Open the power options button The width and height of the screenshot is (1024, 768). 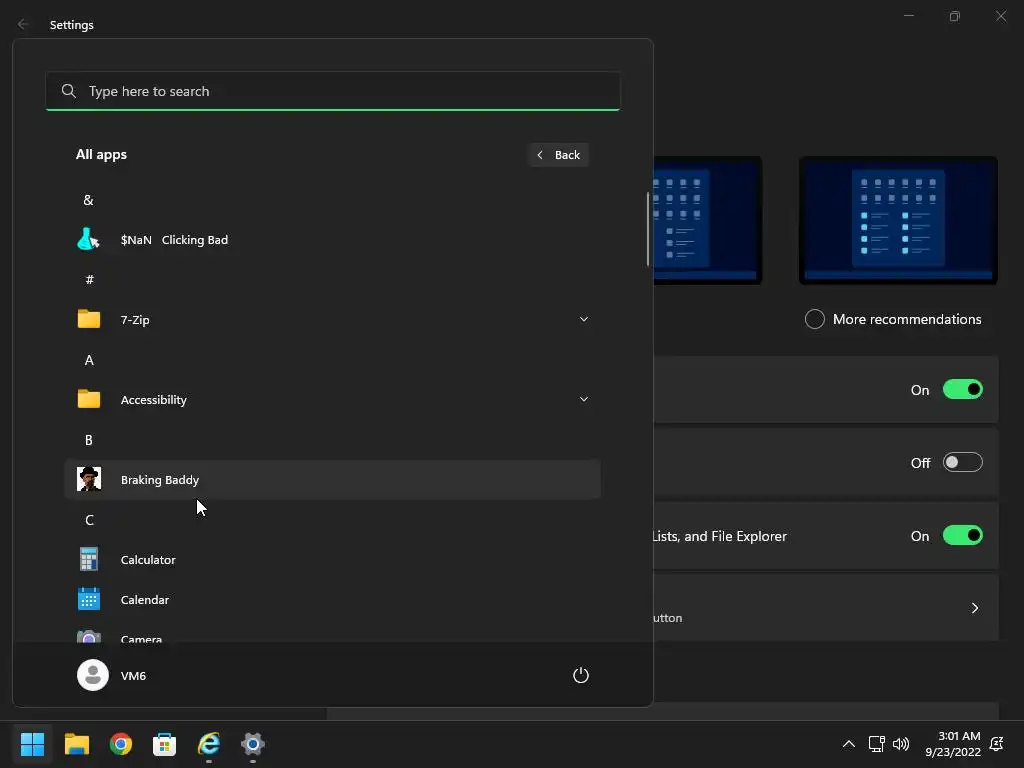click(x=581, y=675)
